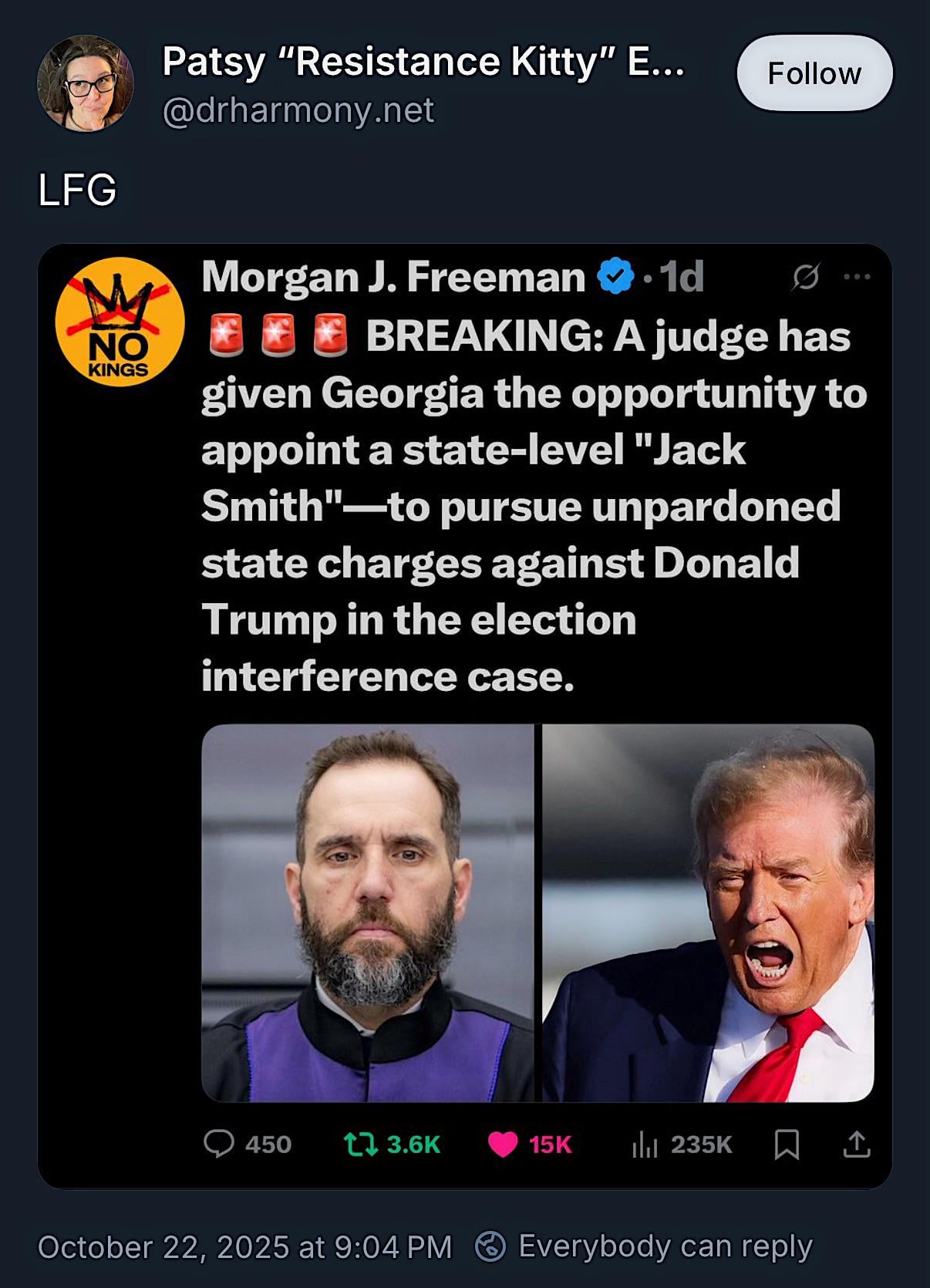Bookmark the quoted post
The height and width of the screenshot is (1288, 930).
click(787, 1145)
